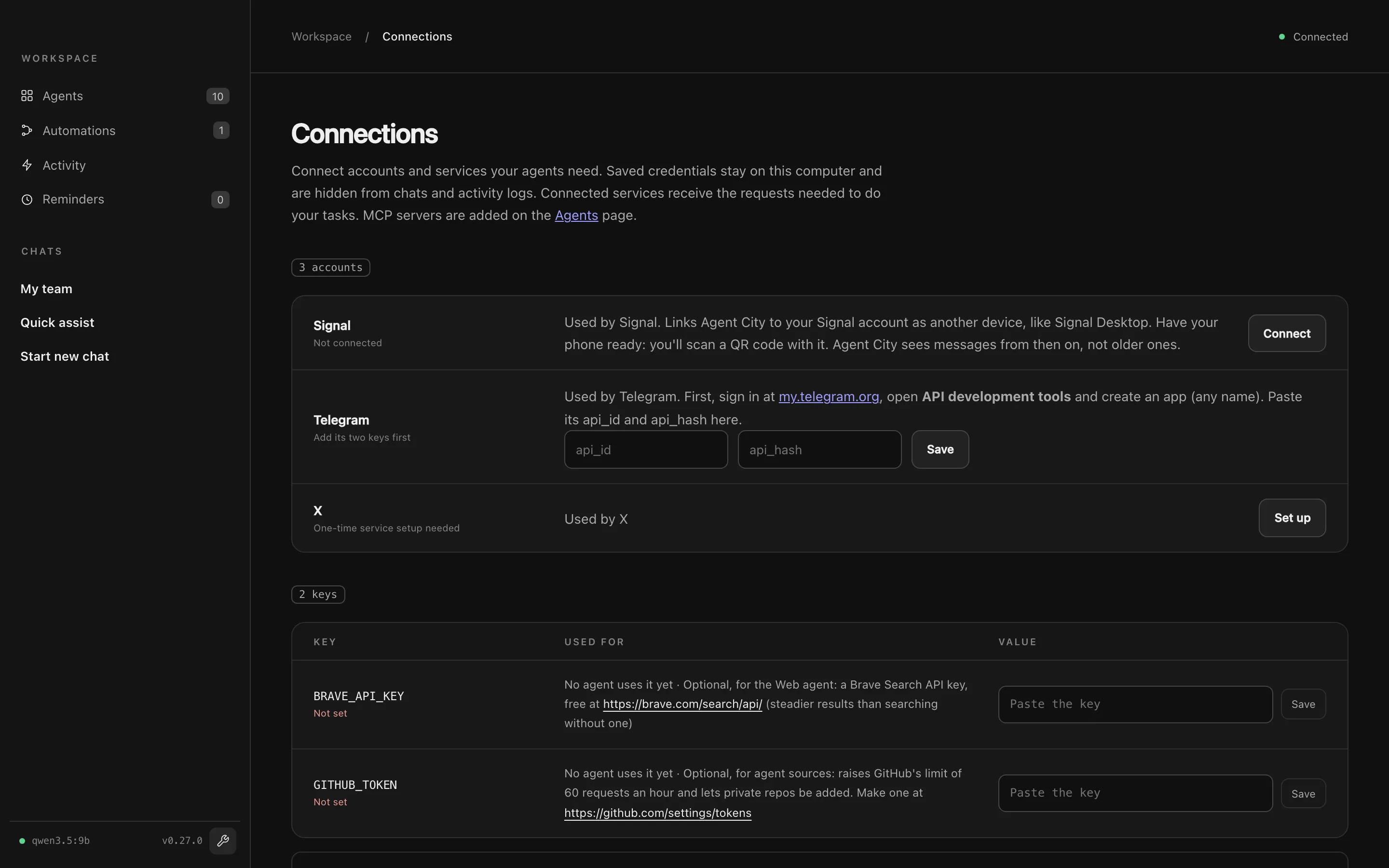This screenshot has width=1389, height=868.
Task: Start new chat from sidebar
Action: click(x=65, y=356)
